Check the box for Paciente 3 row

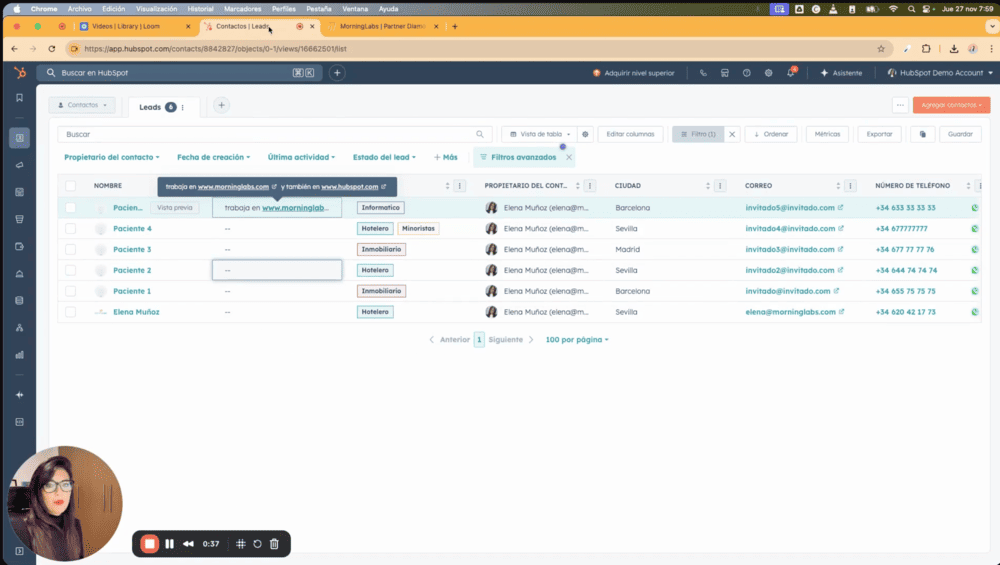(70, 249)
